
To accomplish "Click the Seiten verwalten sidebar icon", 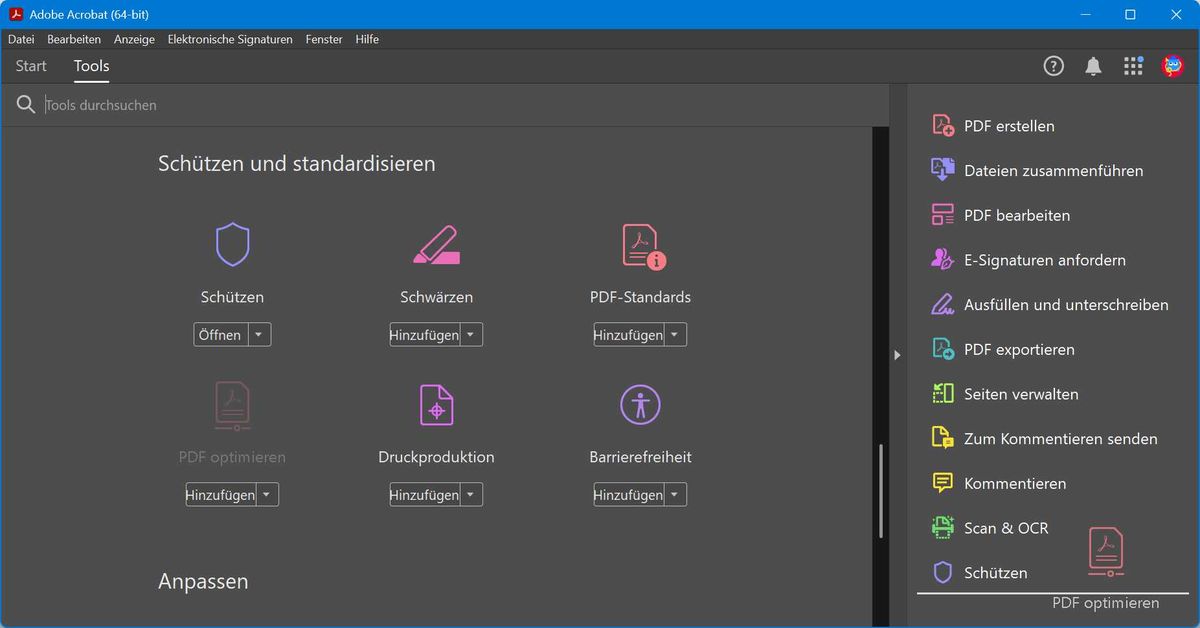I will coord(943,394).
